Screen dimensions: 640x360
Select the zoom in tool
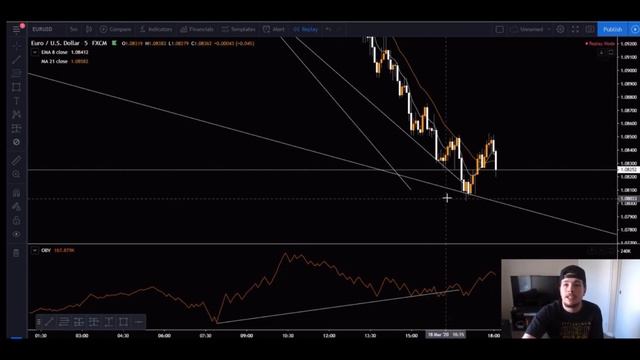16,174
